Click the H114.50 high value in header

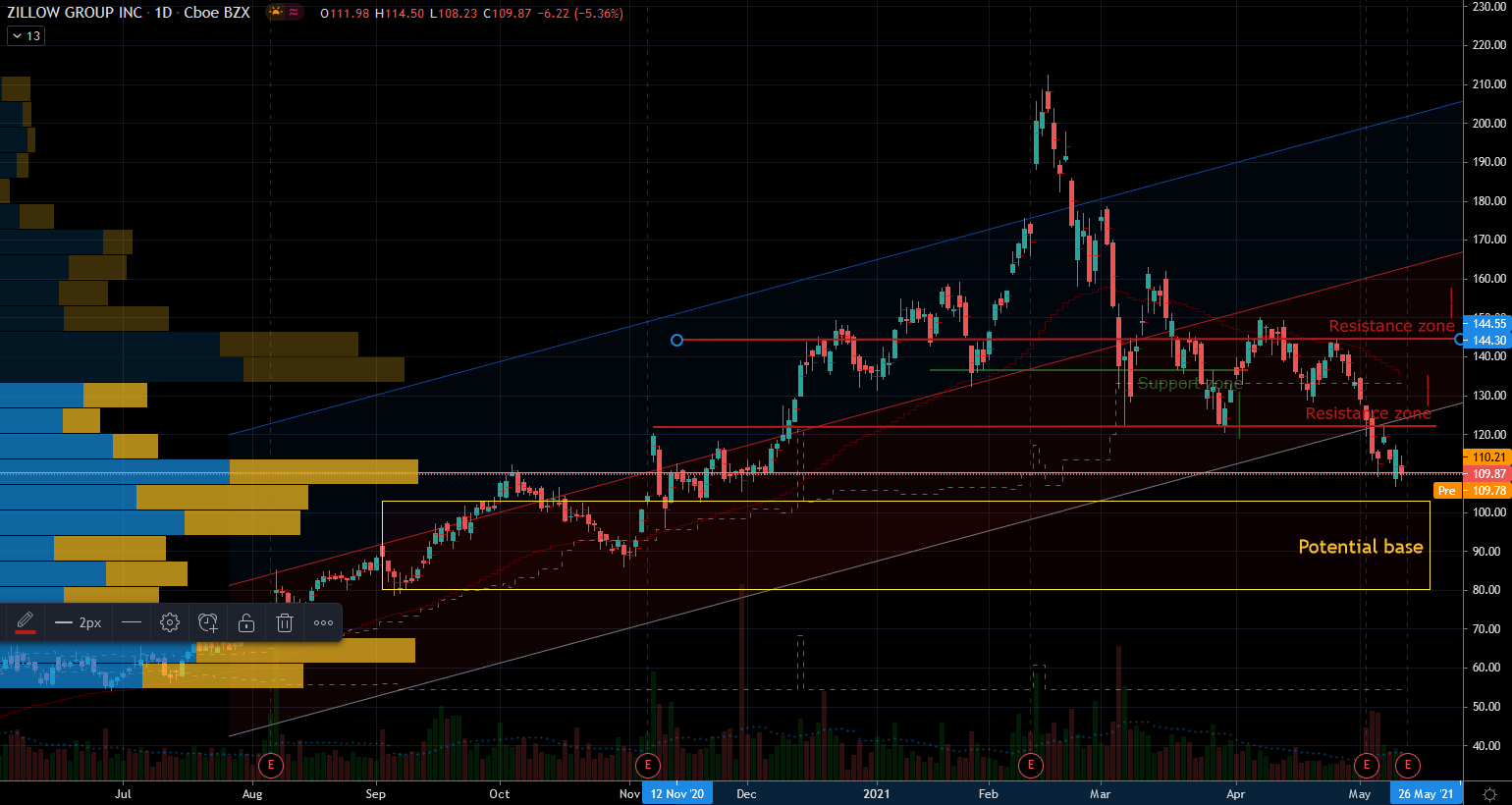pos(401,13)
